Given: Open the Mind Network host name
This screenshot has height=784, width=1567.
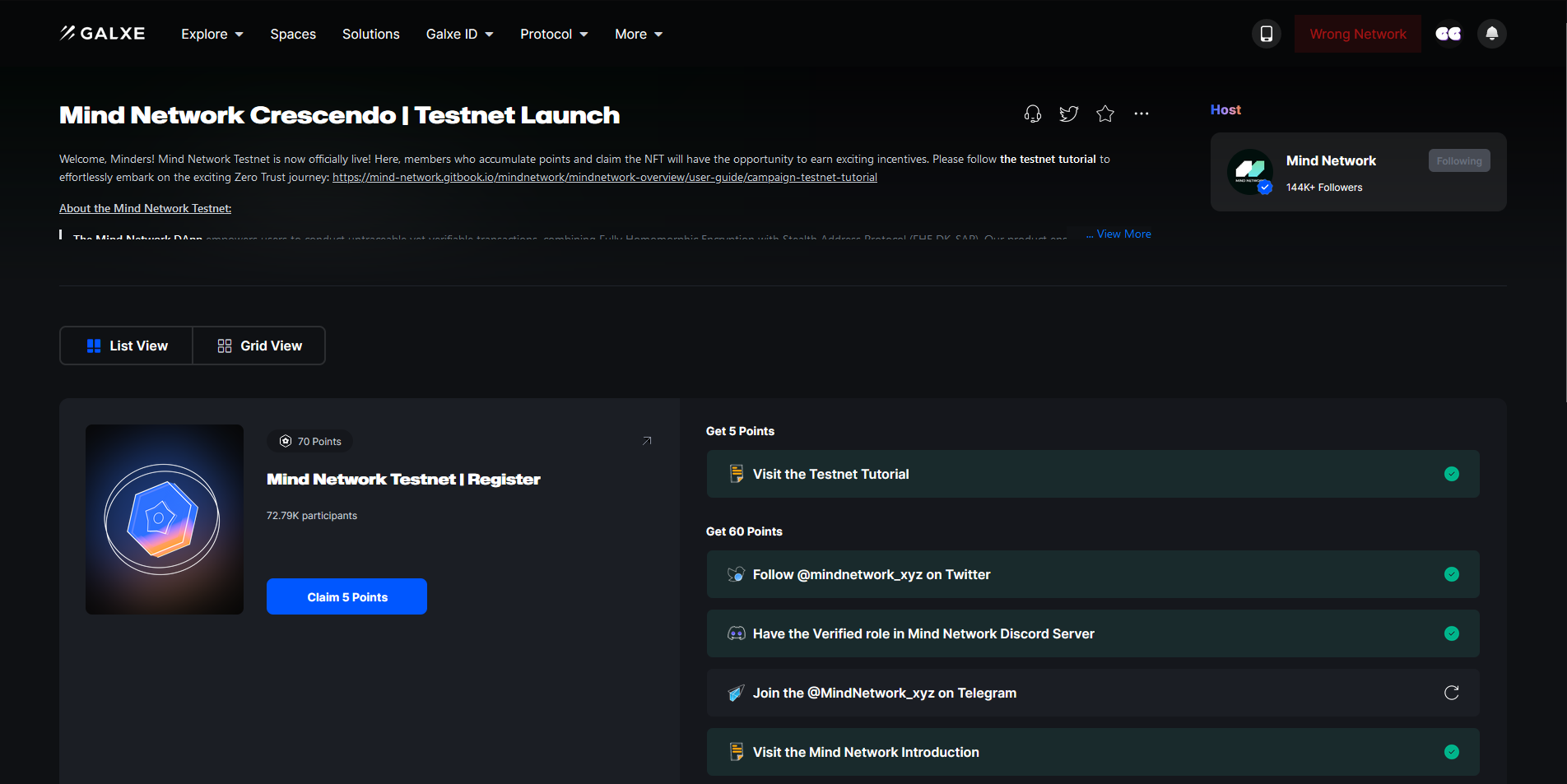Looking at the screenshot, I should tap(1331, 160).
